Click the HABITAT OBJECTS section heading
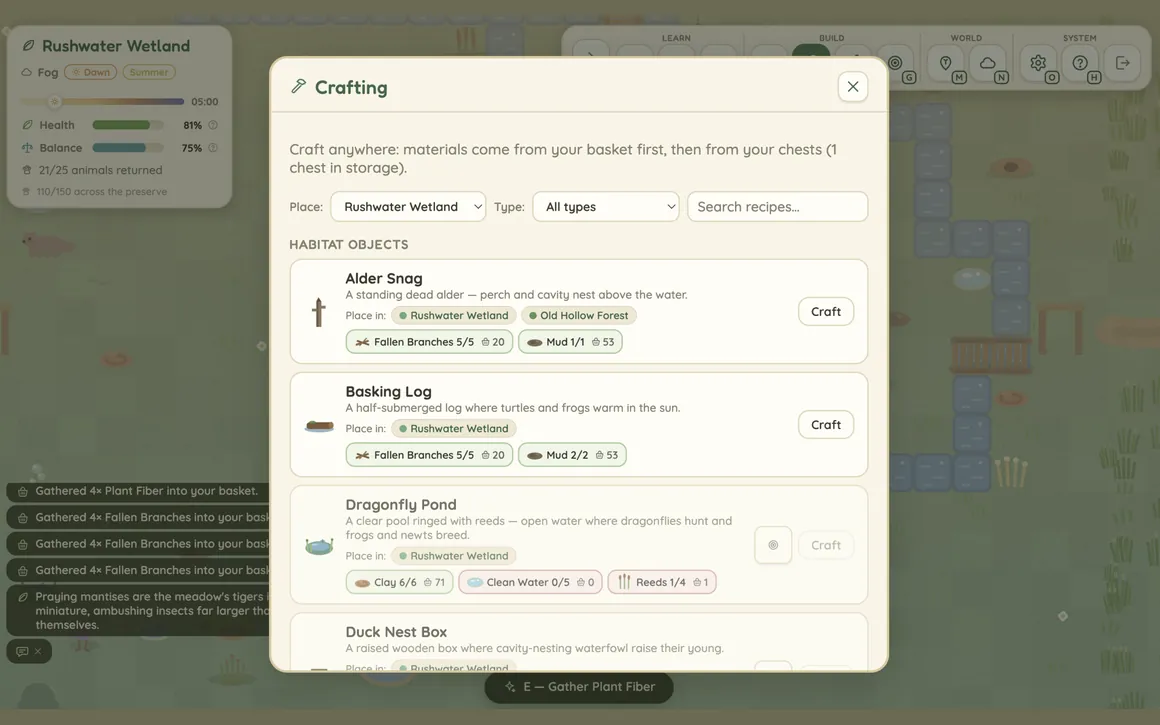1160x725 pixels. [x=348, y=244]
